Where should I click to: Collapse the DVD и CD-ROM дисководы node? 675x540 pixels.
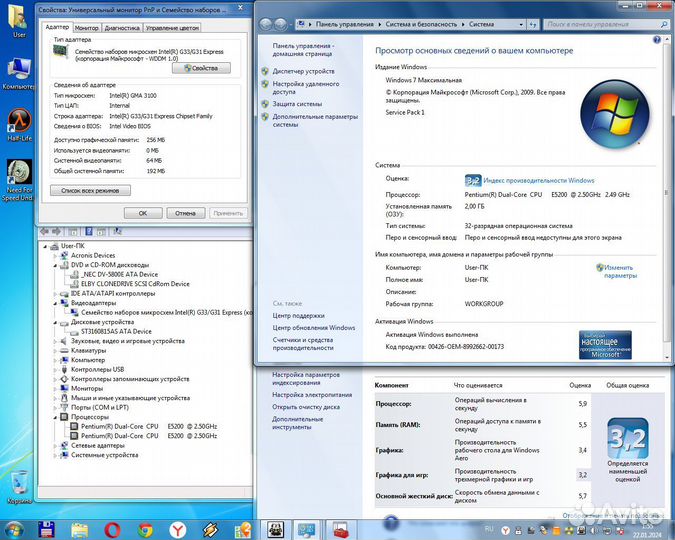57,264
